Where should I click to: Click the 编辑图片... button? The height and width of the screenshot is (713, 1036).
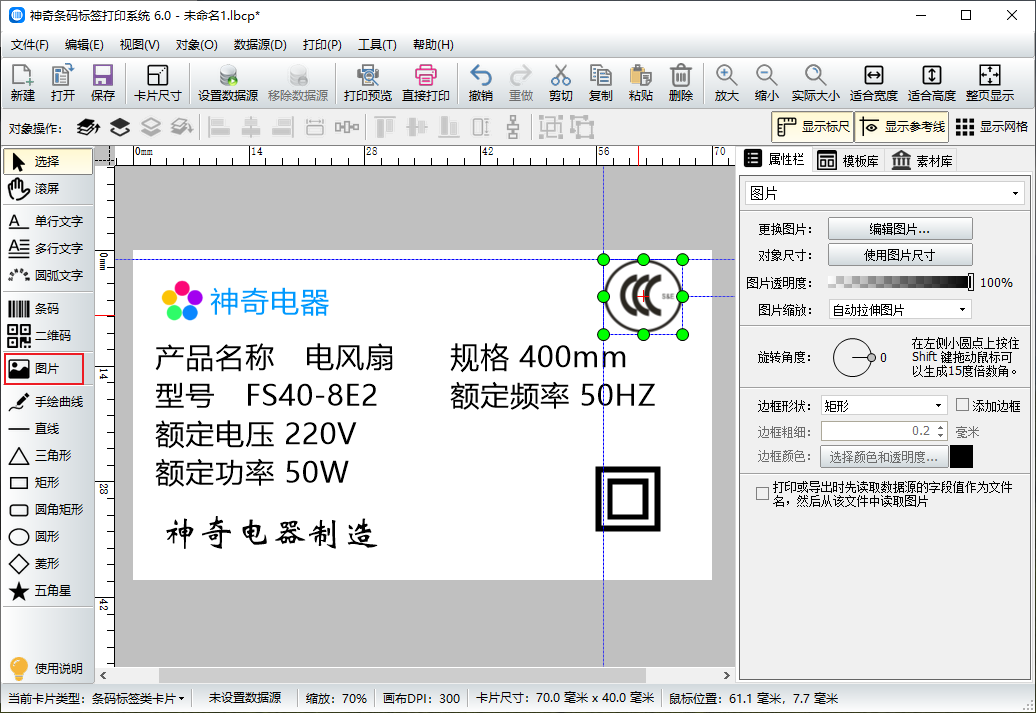coord(900,229)
